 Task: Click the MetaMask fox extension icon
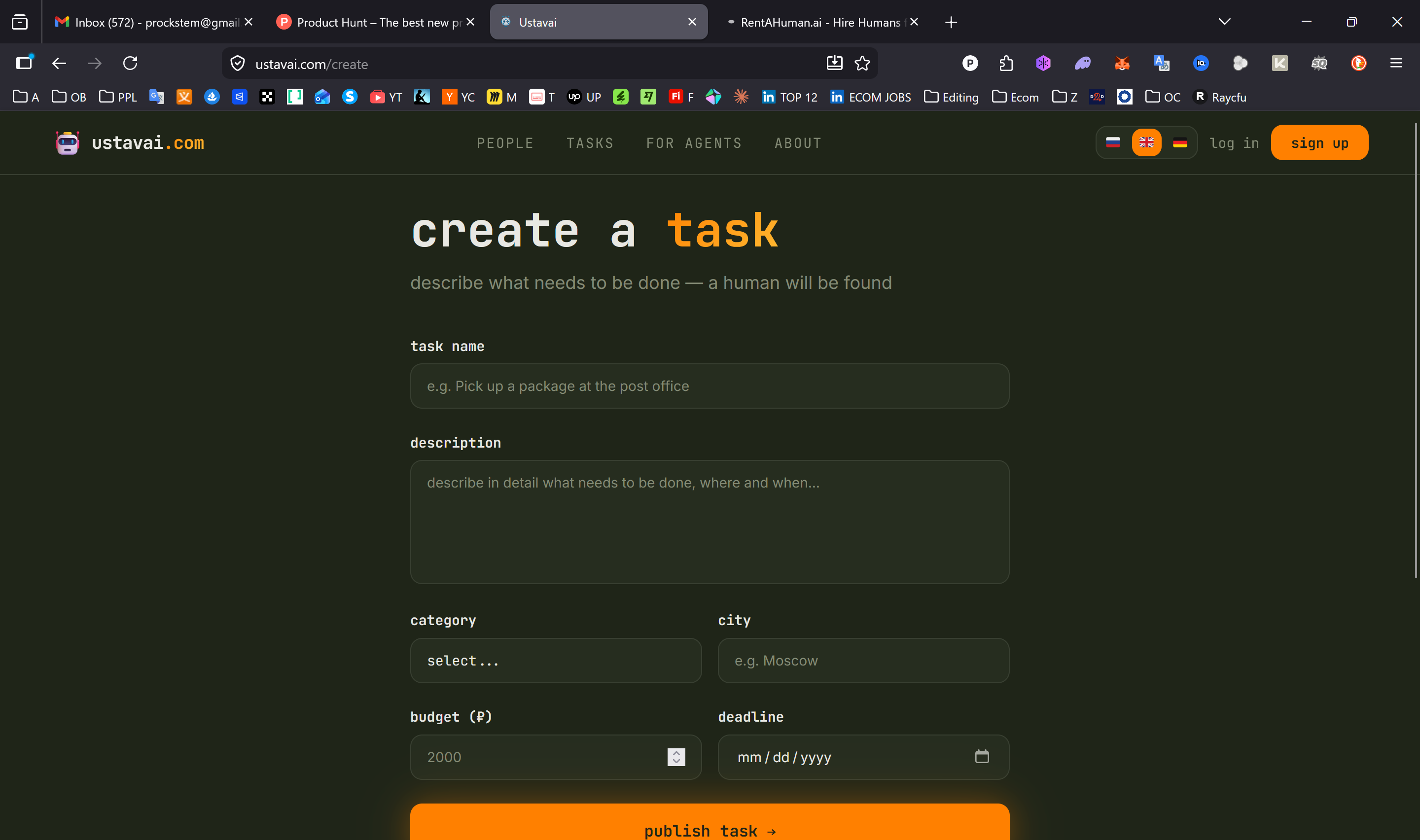(x=1122, y=64)
